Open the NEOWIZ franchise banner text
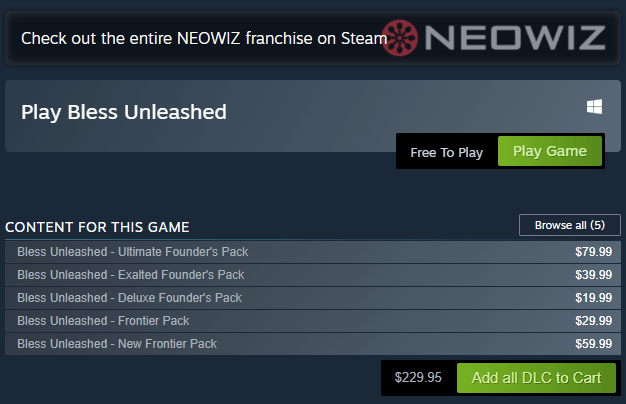The height and width of the screenshot is (404, 626). [204, 38]
